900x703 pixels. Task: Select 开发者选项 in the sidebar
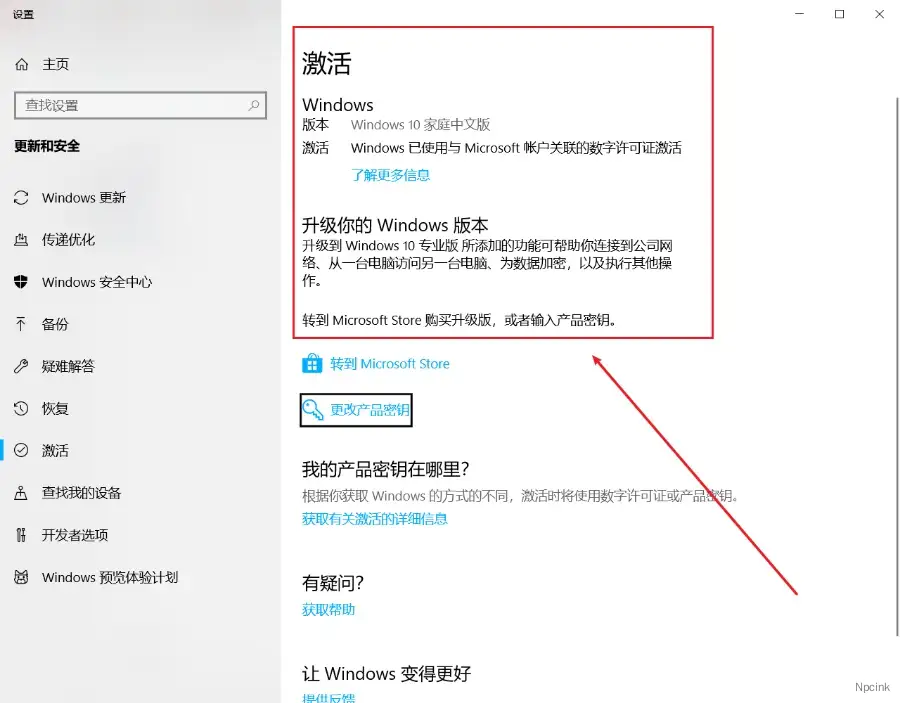tap(75, 535)
